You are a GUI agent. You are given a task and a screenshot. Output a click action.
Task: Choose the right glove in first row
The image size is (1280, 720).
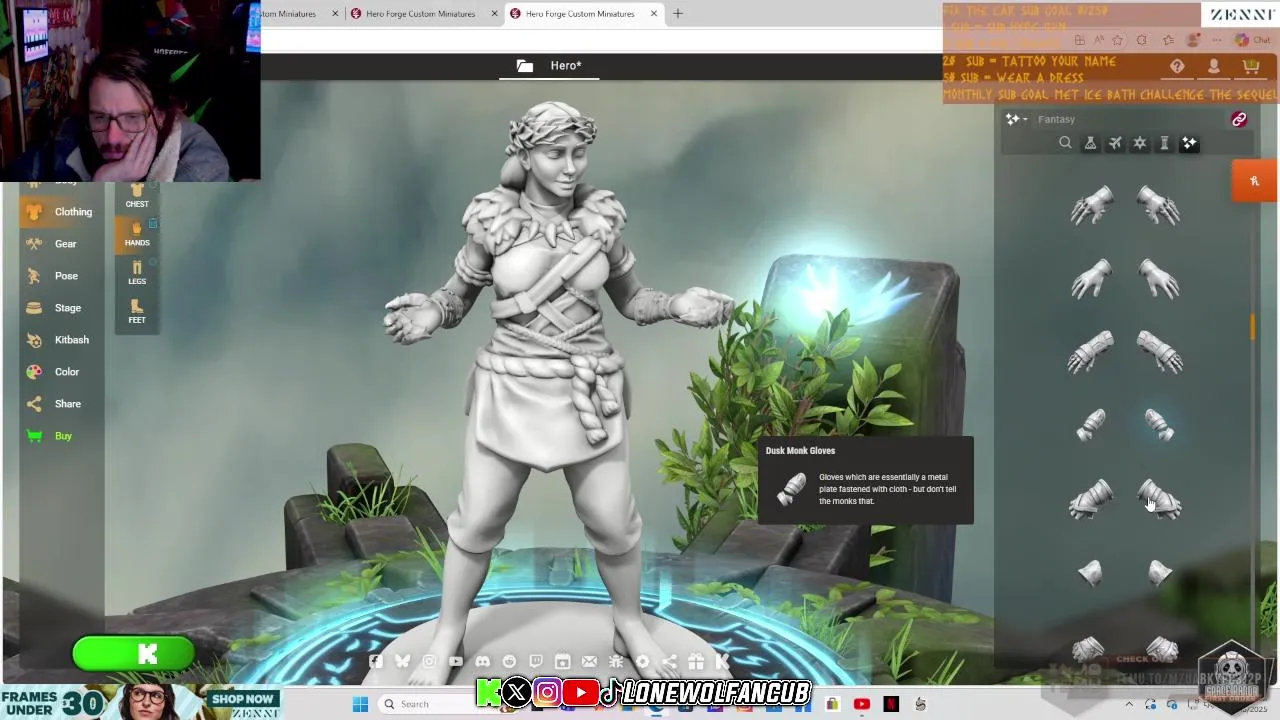(x=1159, y=207)
